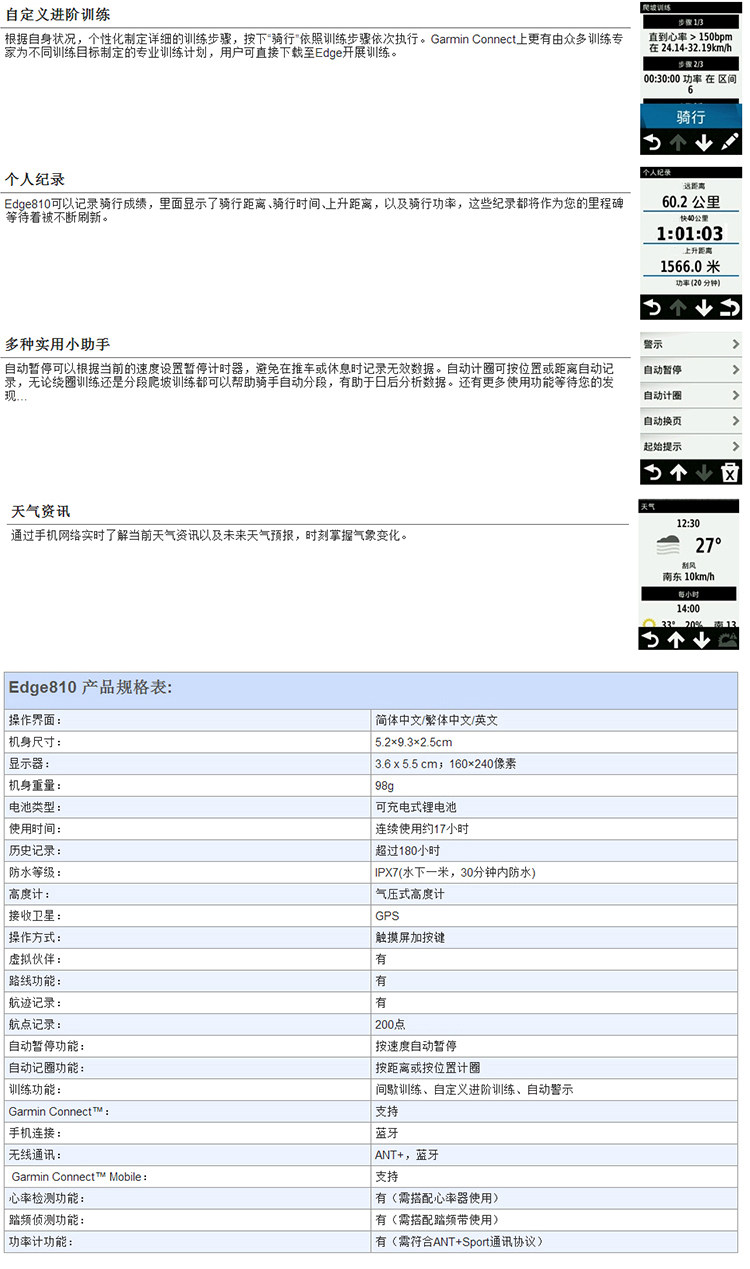Tap the back arrow on the 骑行 training screen
This screenshot has height=1269, width=750.
click(x=653, y=142)
